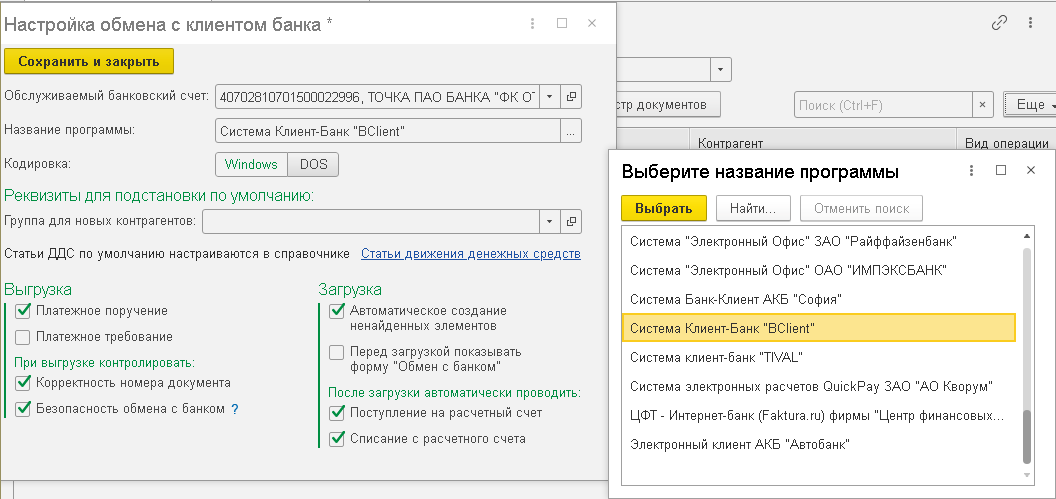Open the kebab menu in the program selection dialog
The height and width of the screenshot is (499, 1056).
click(x=971, y=171)
